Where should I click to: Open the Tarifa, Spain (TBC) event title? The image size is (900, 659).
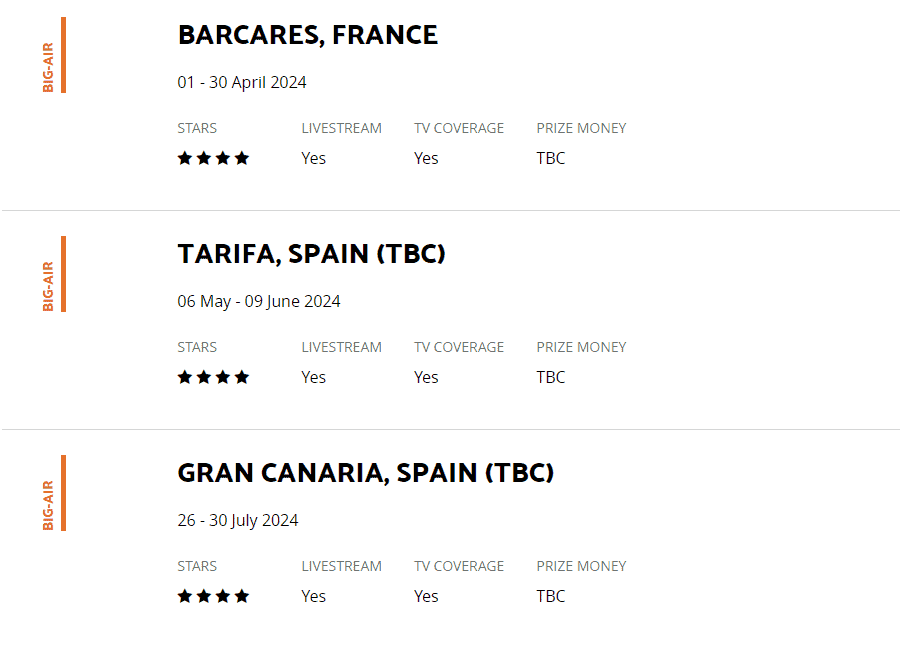312,254
